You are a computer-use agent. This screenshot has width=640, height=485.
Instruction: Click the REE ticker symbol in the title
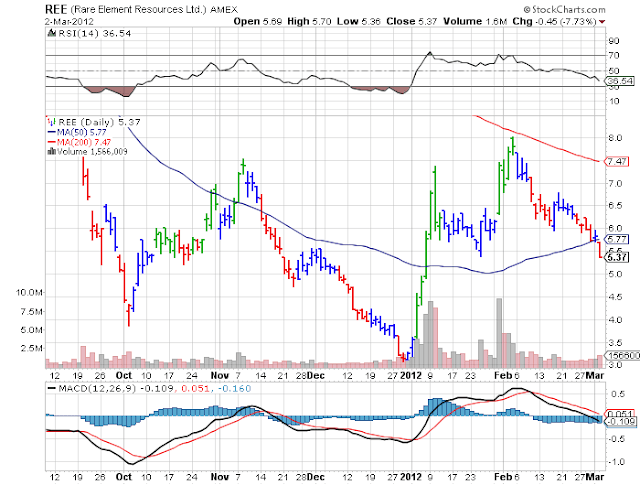(x=56, y=9)
